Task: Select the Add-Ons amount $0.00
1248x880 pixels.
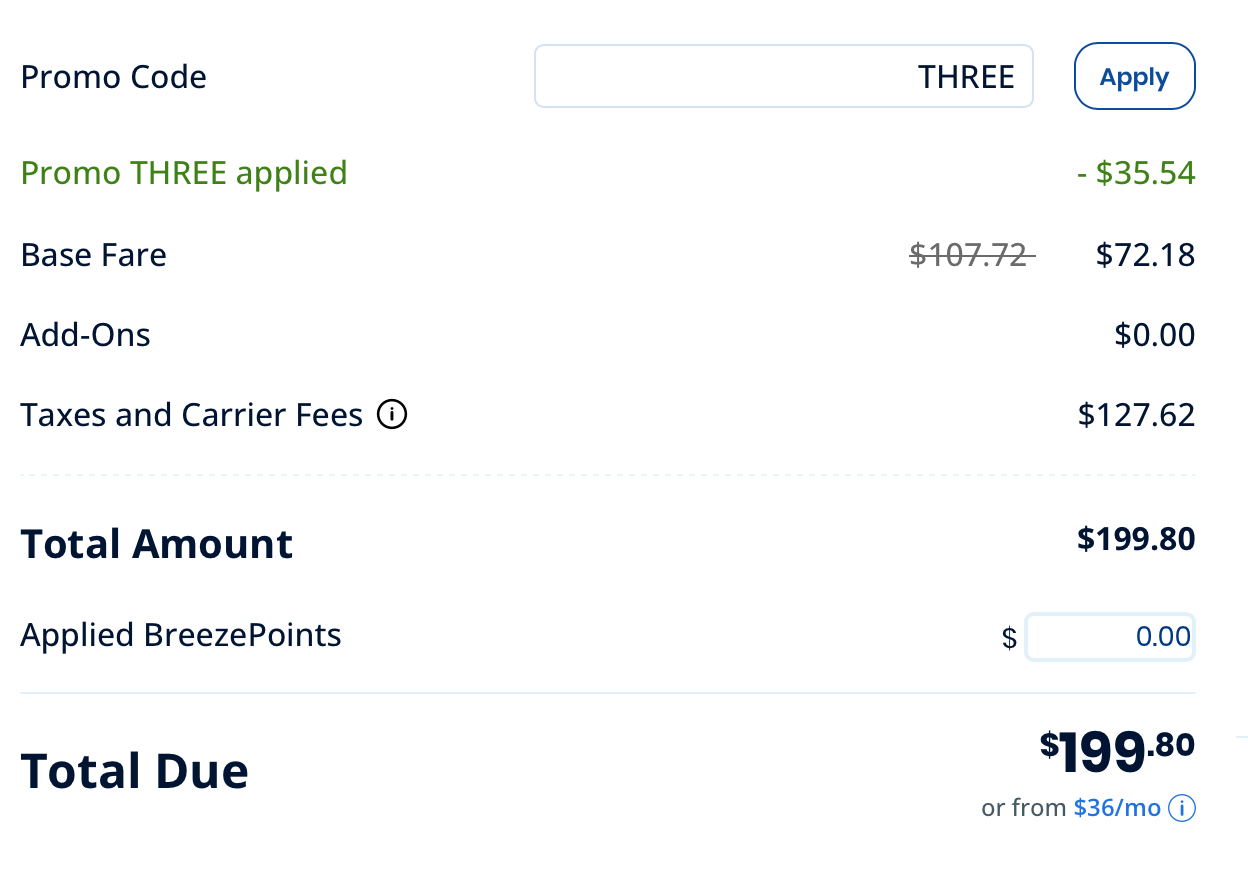Action: [1154, 334]
